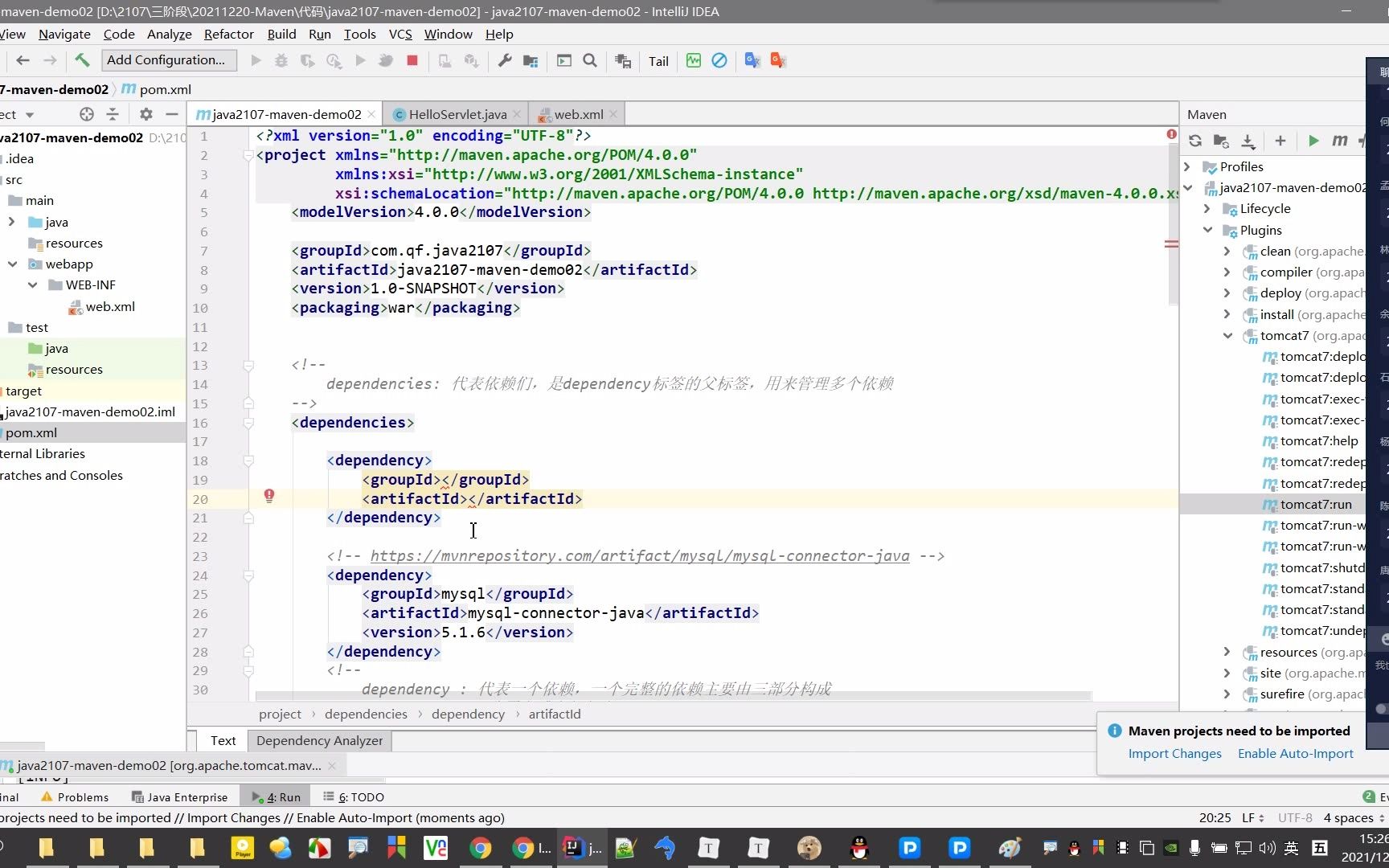Click the QQ penguin icon in taskbar
Screen dimensions: 1389x868
point(859,848)
